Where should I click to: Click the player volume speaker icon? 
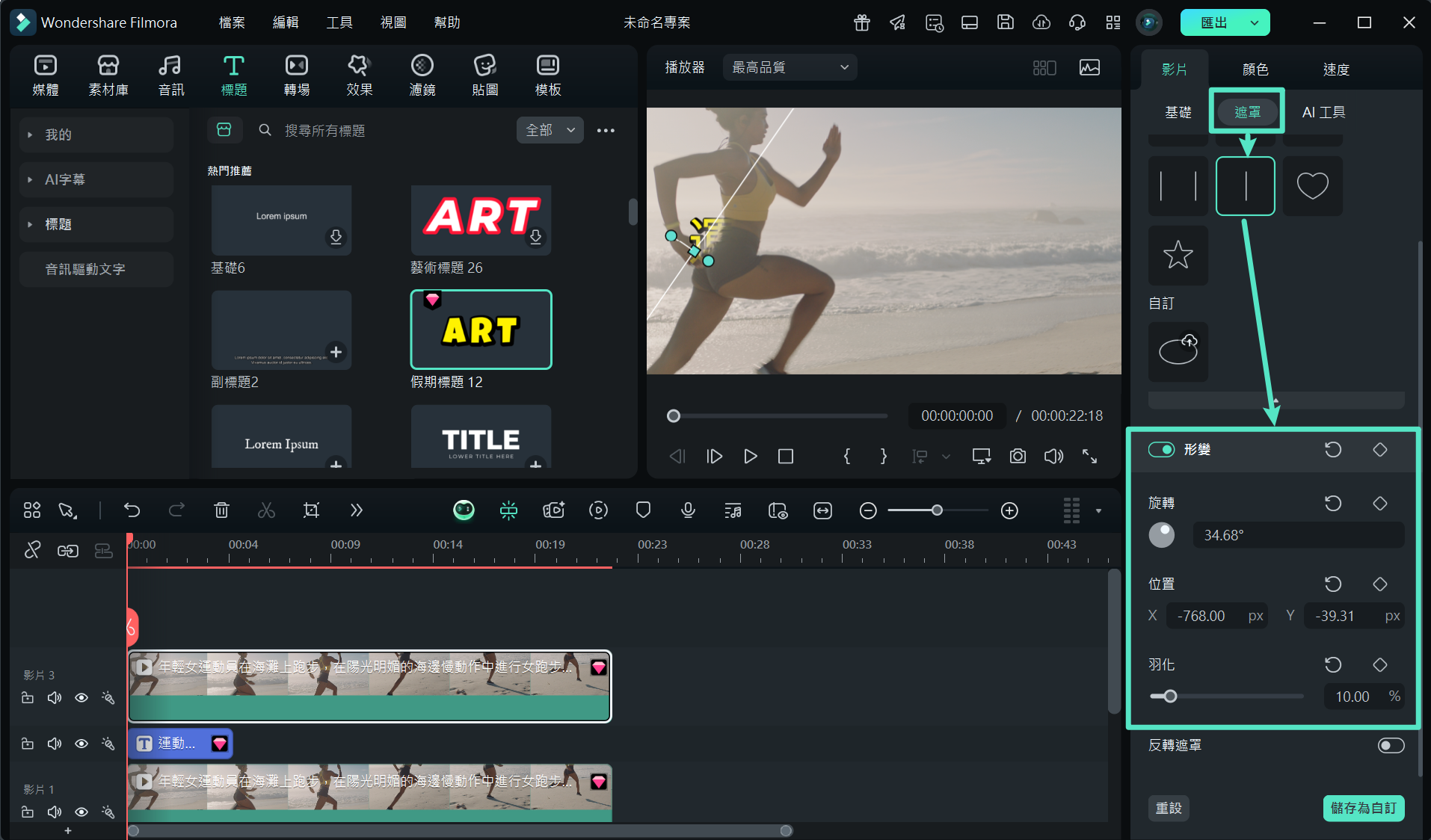1053,456
